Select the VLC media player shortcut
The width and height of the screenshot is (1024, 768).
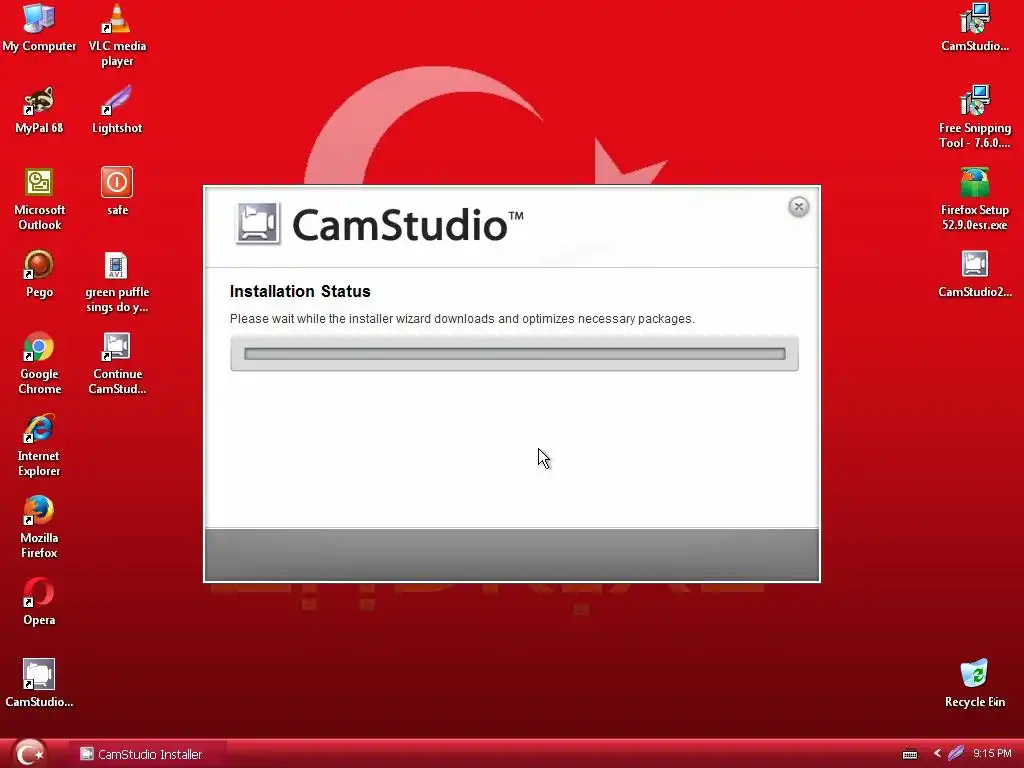pos(117,35)
